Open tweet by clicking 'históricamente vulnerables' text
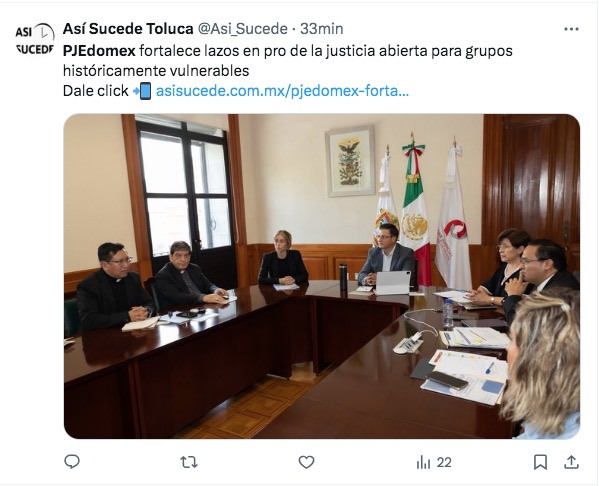599x486 pixels. coord(156,71)
